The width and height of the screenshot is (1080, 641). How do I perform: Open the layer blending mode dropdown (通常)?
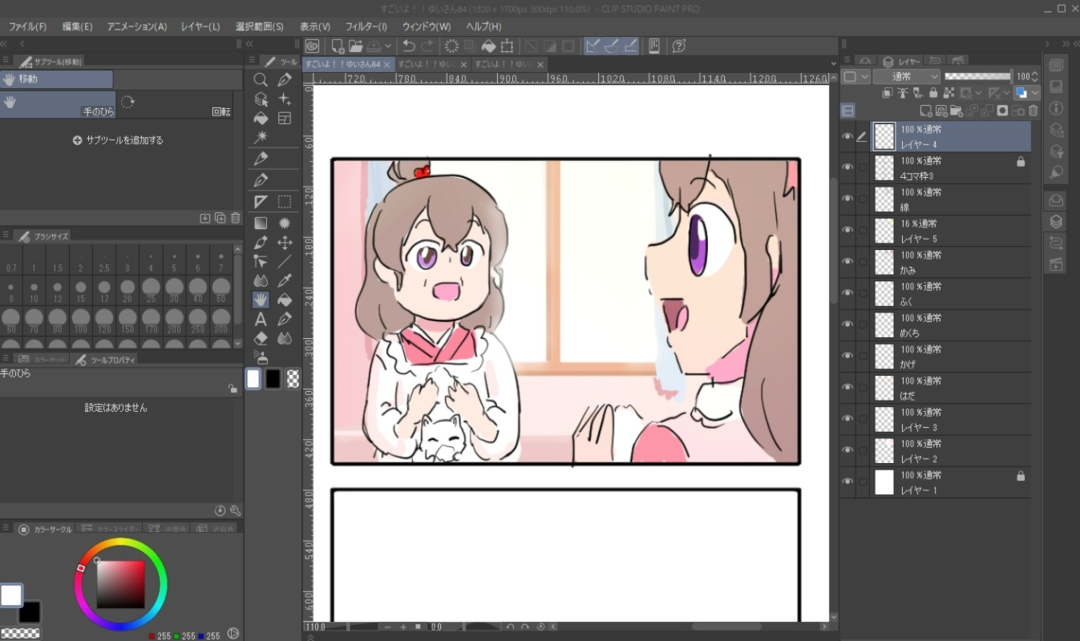tap(906, 76)
